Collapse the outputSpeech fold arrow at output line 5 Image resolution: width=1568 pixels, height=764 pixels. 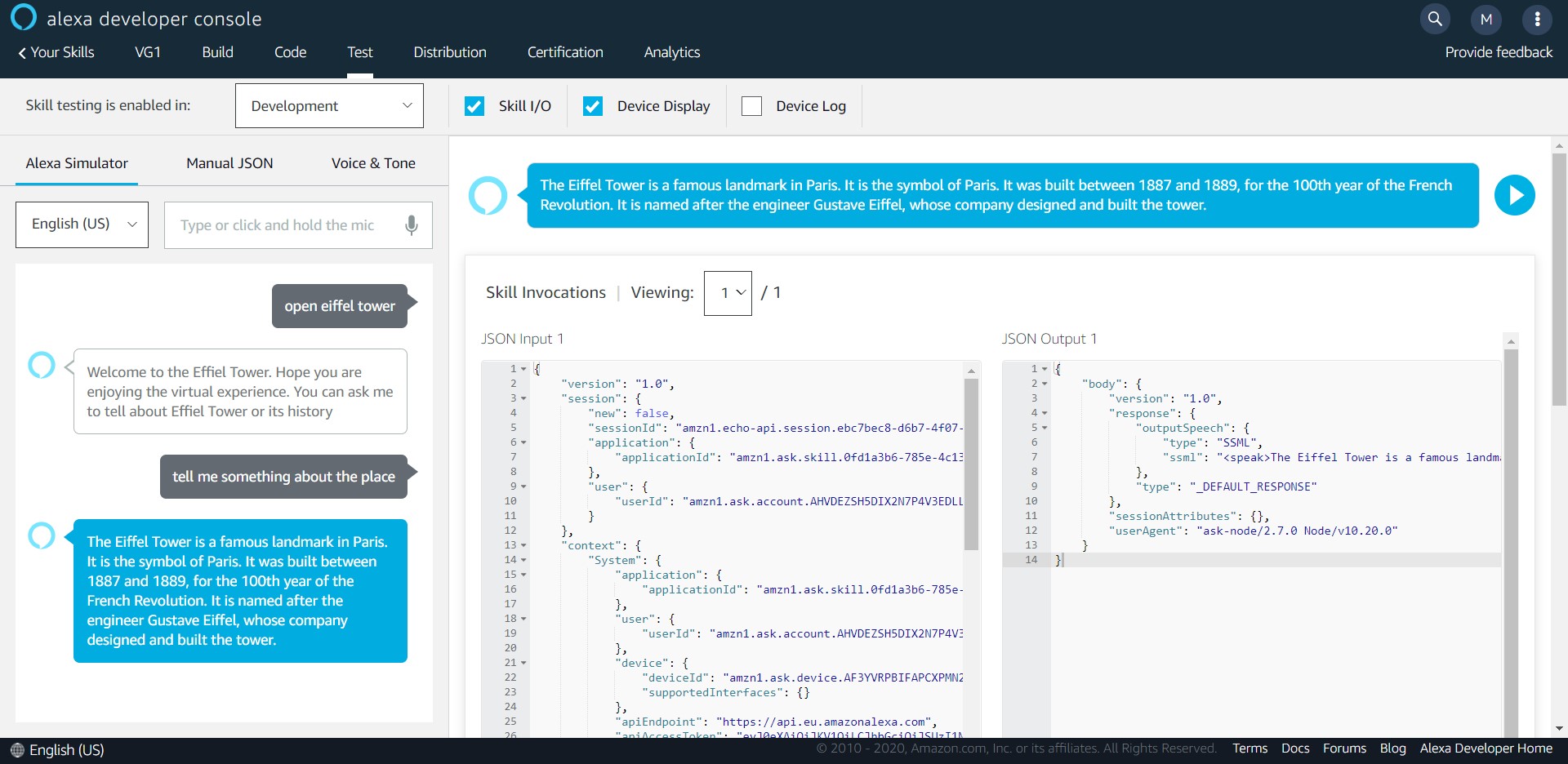coord(1045,428)
